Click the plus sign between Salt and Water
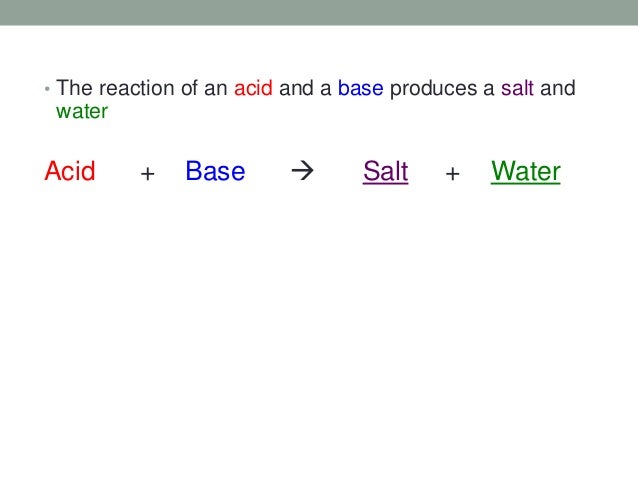The image size is (638, 479). click(x=452, y=174)
